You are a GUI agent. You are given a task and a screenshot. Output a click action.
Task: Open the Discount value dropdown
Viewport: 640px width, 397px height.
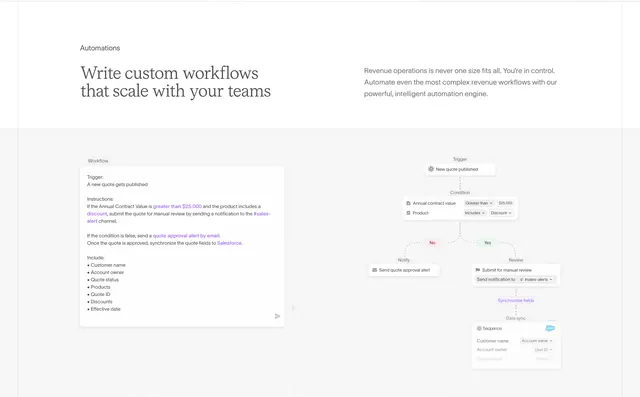501,213
